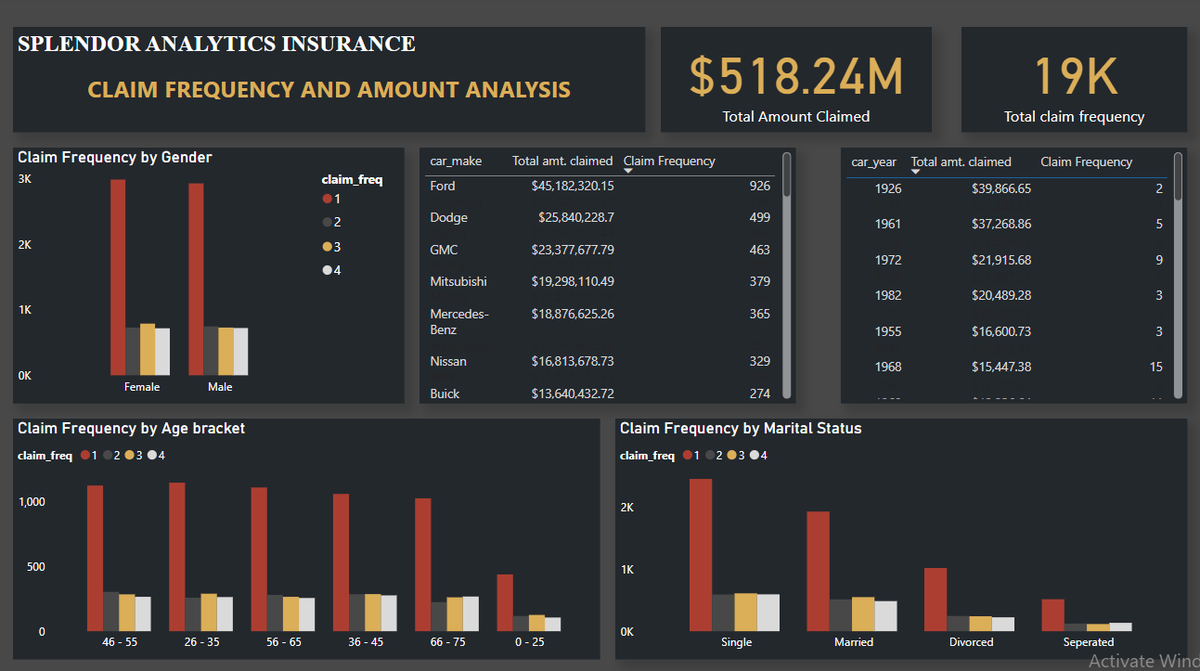This screenshot has width=1200, height=671.
Task: Click the $45,182,320.15 amount cell
Action: click(572, 186)
